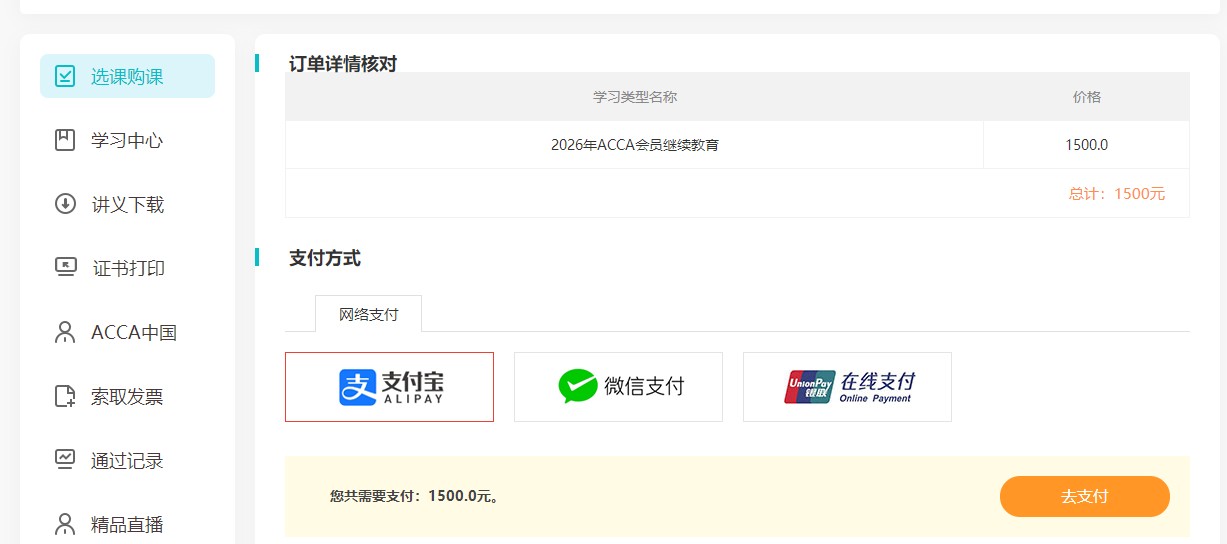Choose 微信支付 payment option
The height and width of the screenshot is (544, 1227).
point(618,387)
